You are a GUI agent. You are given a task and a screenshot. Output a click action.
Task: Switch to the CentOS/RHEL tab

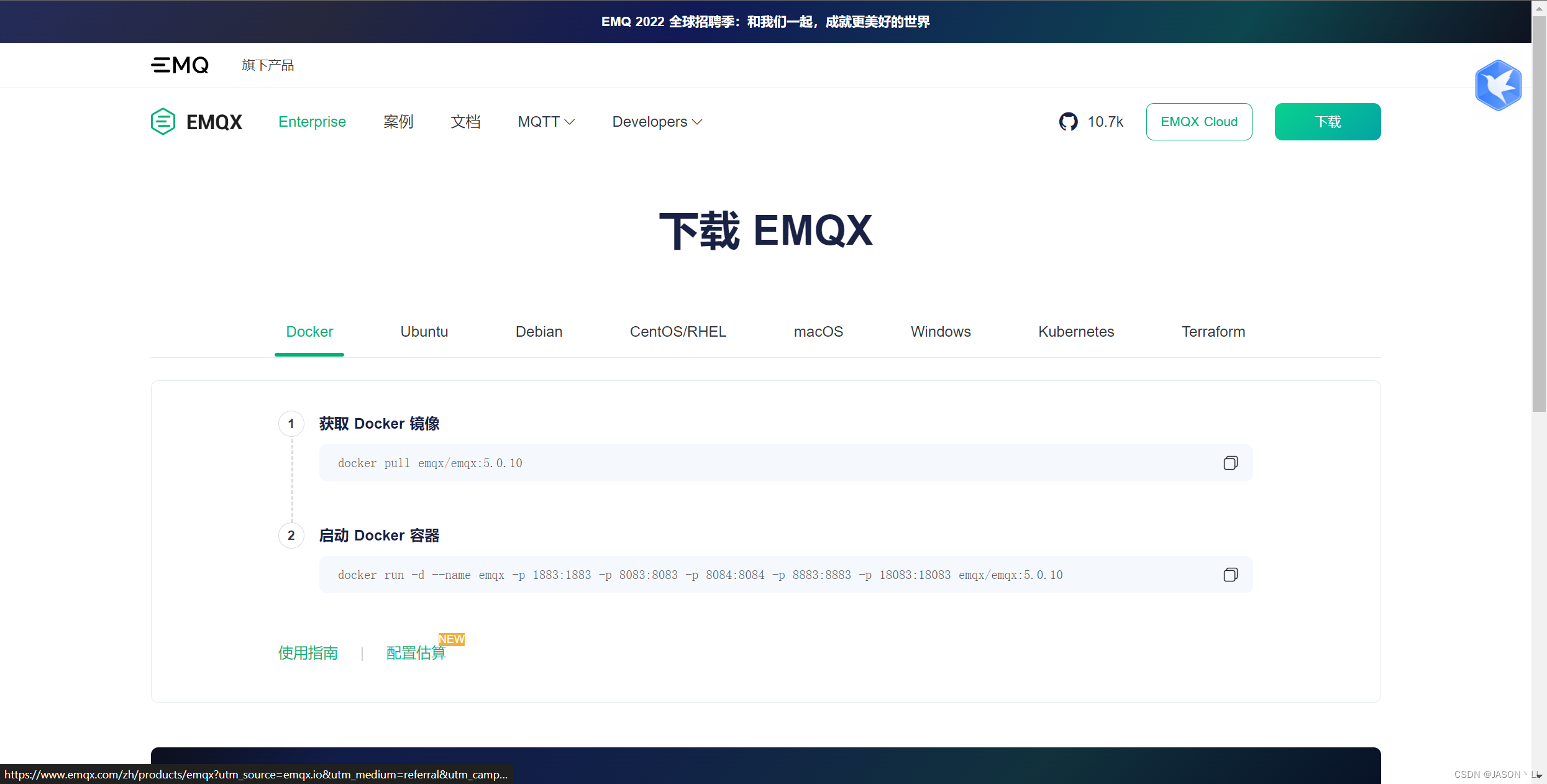click(x=678, y=332)
